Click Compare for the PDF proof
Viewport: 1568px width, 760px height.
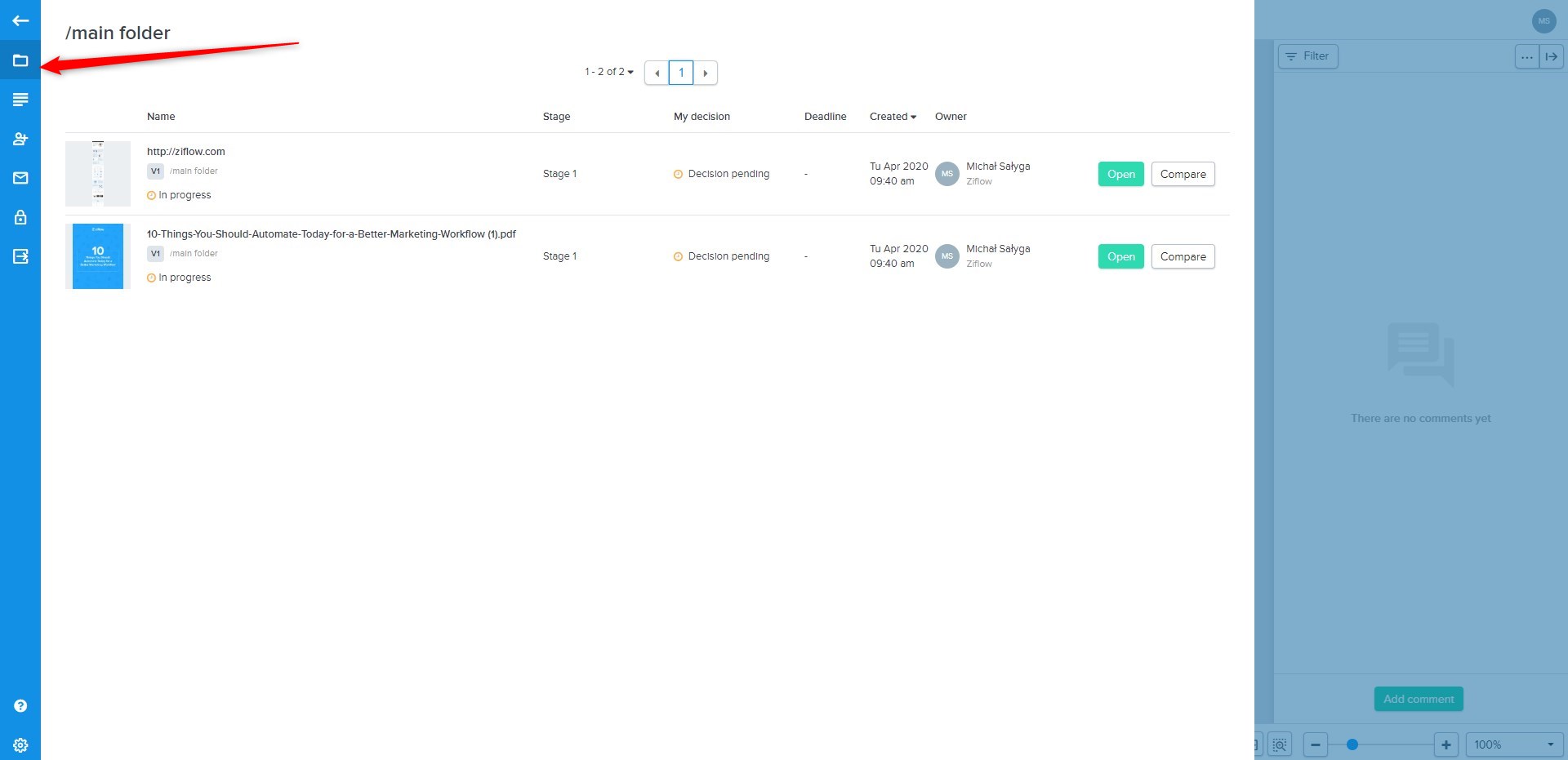tap(1183, 256)
